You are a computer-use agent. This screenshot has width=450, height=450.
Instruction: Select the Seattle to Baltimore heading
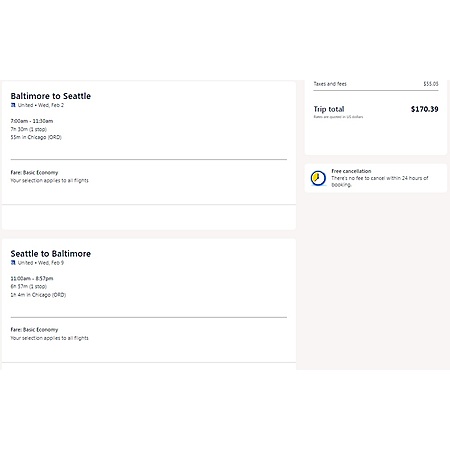51,254
